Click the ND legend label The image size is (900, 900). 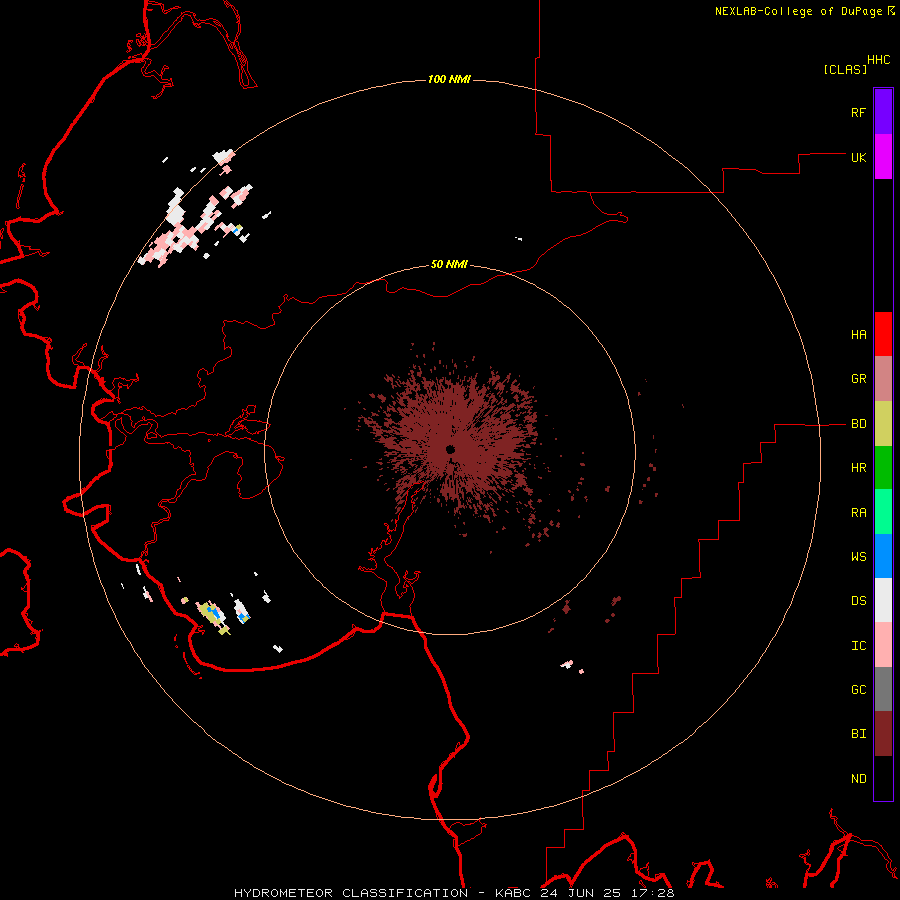[x=858, y=779]
